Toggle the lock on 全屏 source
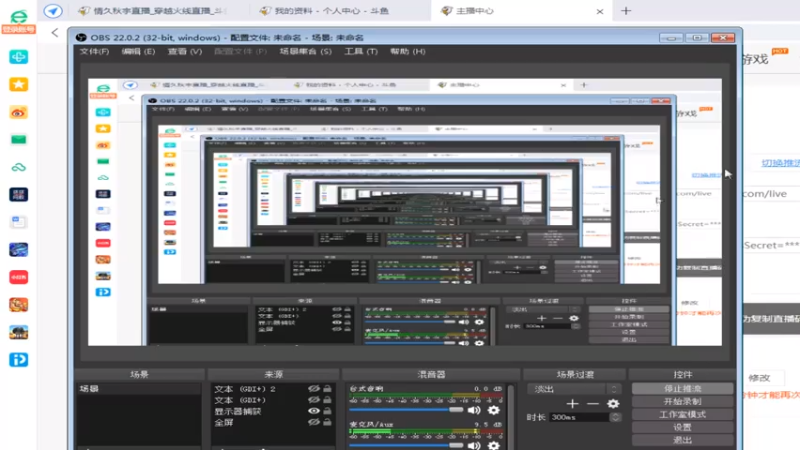 (327, 422)
